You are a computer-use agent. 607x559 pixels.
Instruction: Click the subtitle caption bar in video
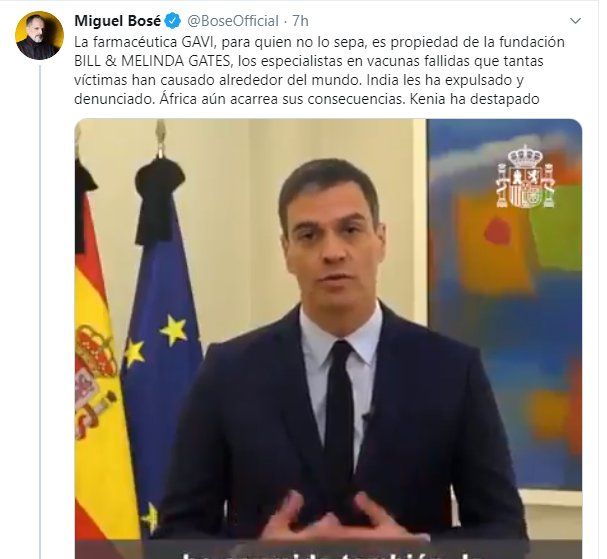(328, 550)
